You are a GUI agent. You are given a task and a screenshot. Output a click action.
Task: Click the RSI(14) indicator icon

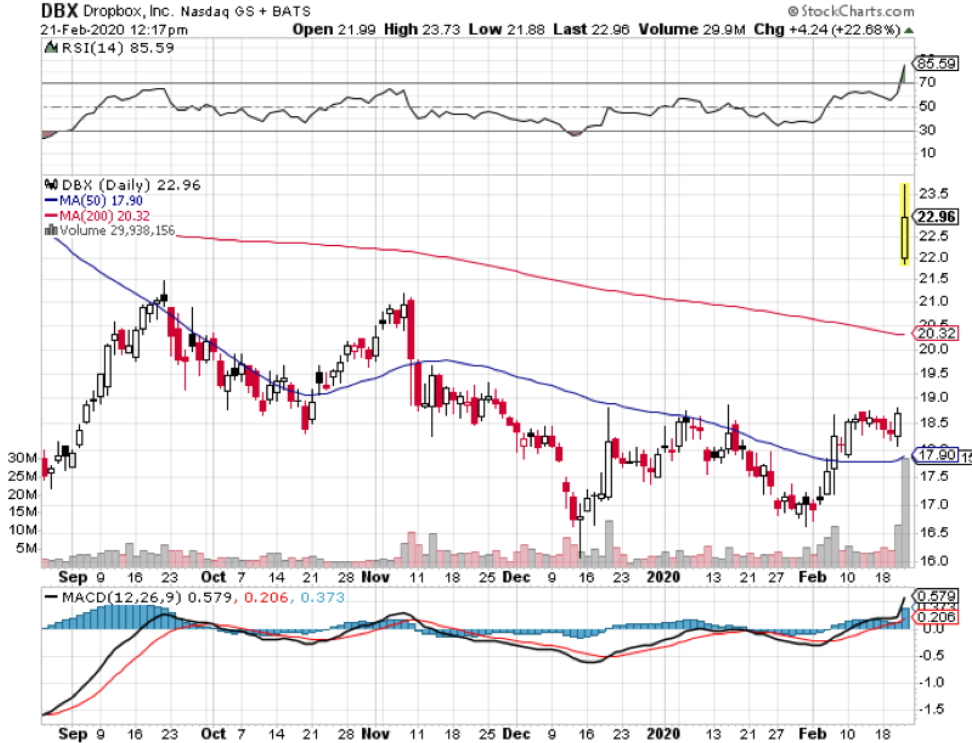[51, 48]
